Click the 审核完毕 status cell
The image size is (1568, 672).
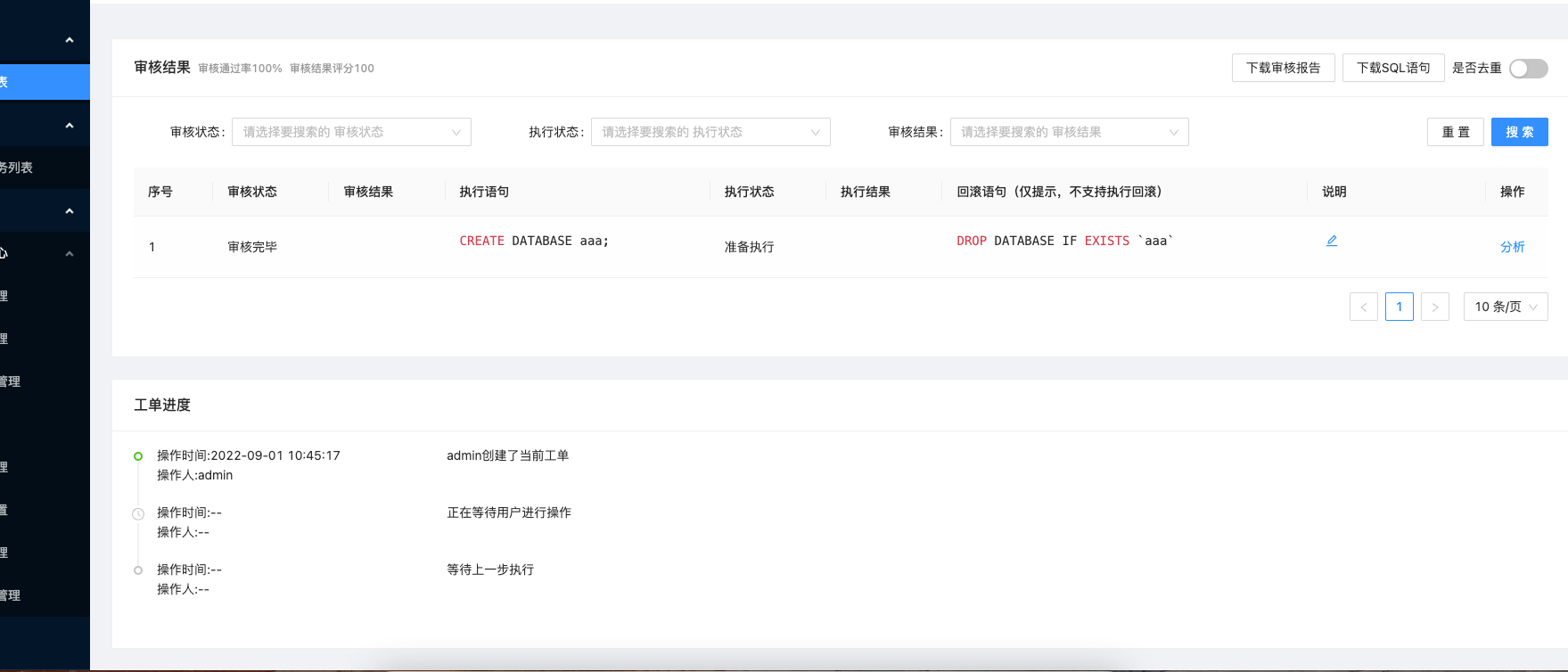[252, 247]
